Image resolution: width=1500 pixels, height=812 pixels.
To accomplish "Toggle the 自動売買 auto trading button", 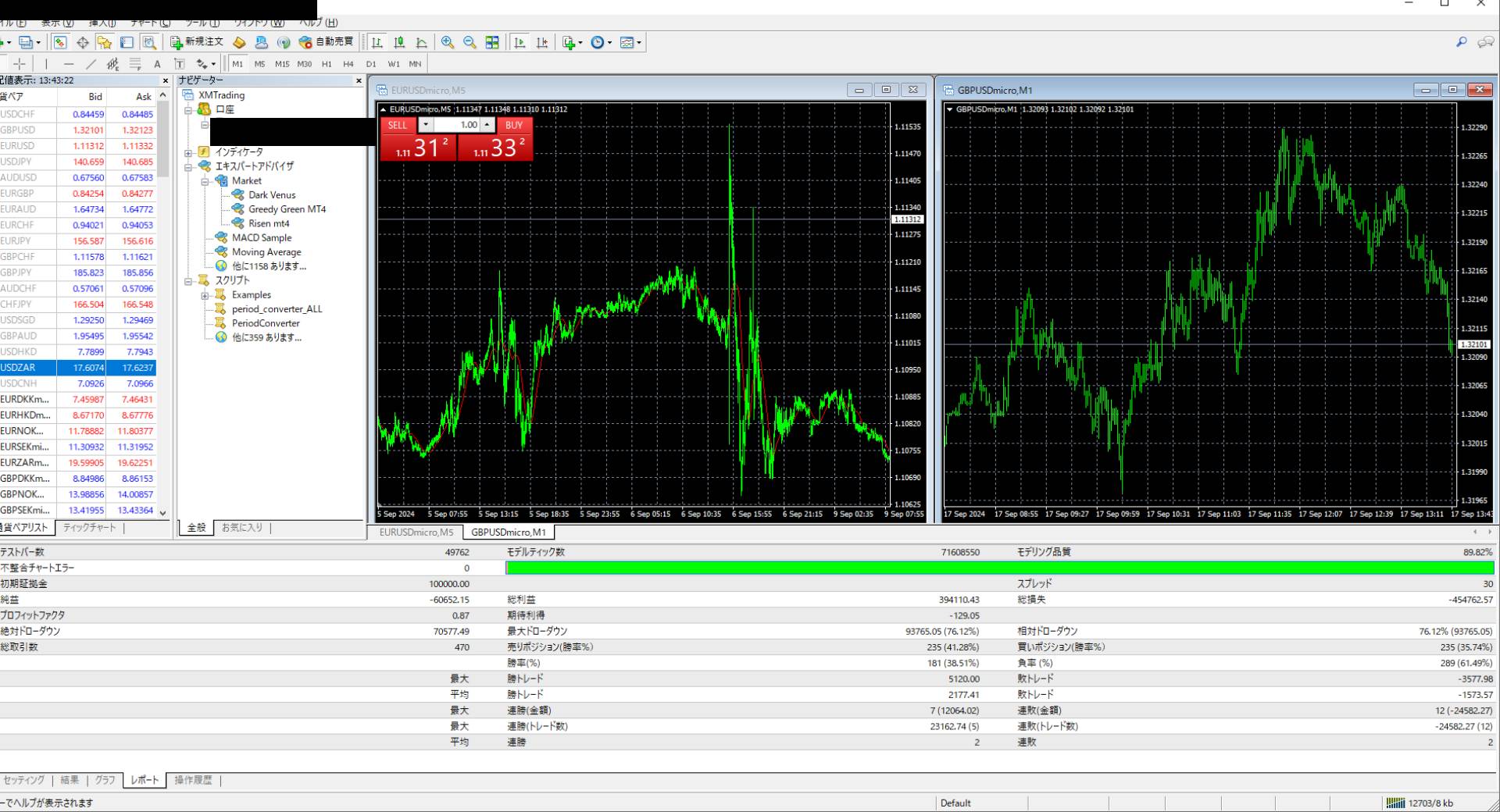I will coord(327,42).
